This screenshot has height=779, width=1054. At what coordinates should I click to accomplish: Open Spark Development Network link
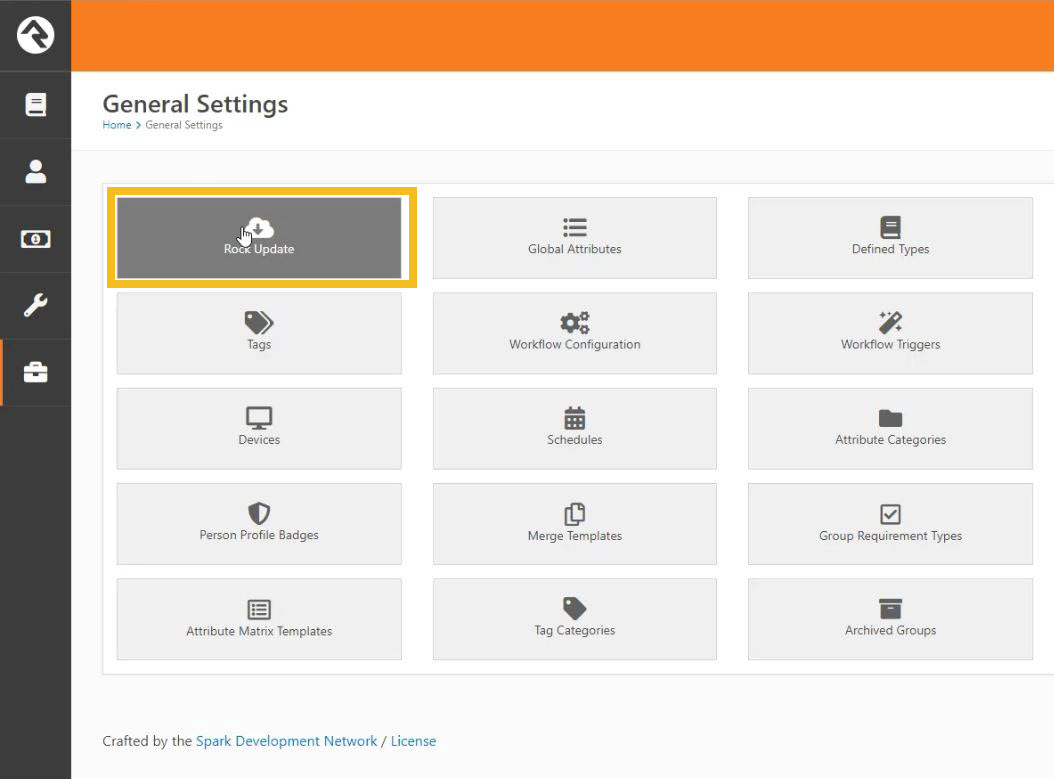pos(286,741)
